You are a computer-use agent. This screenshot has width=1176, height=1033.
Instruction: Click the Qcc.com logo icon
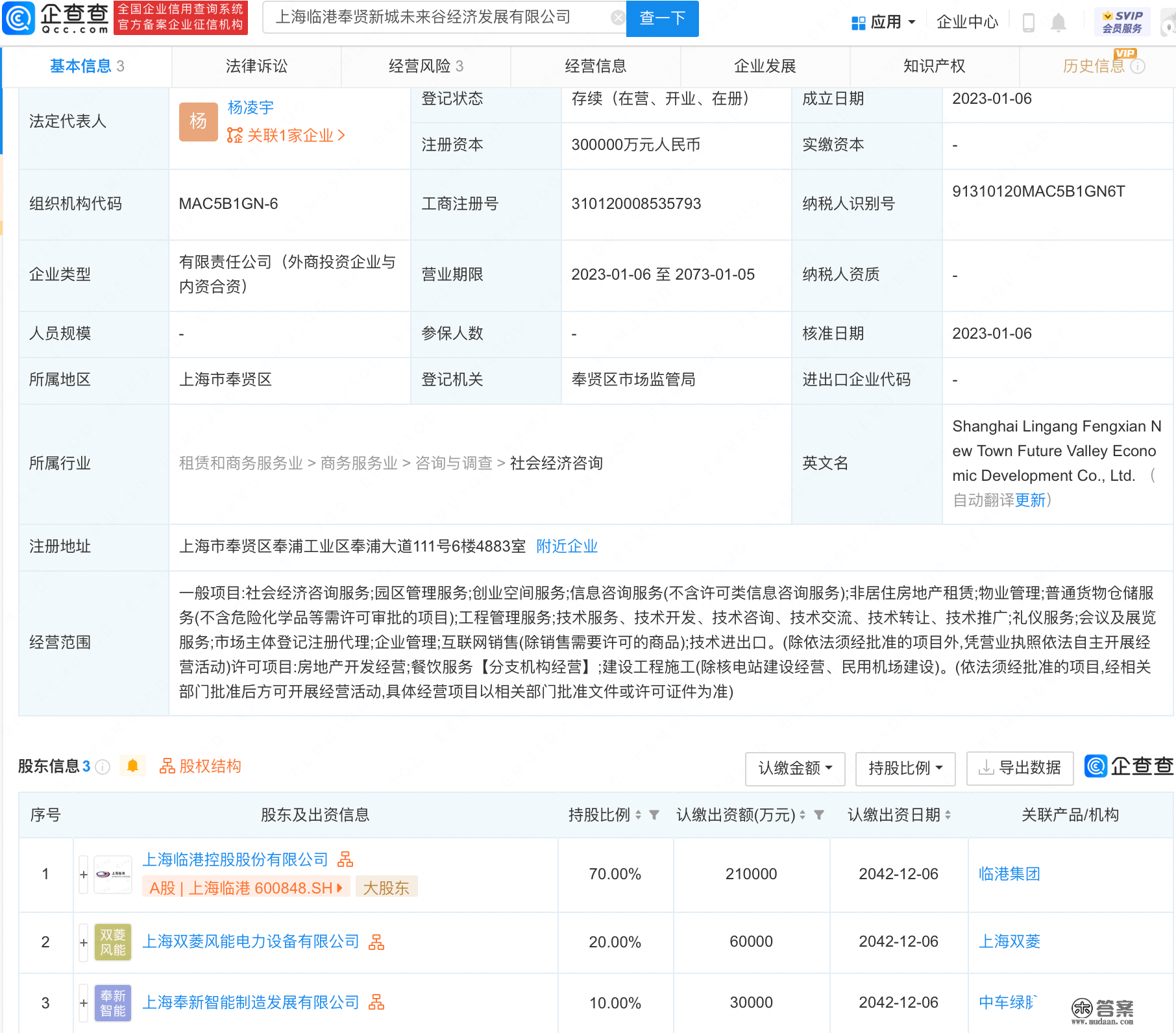19,19
